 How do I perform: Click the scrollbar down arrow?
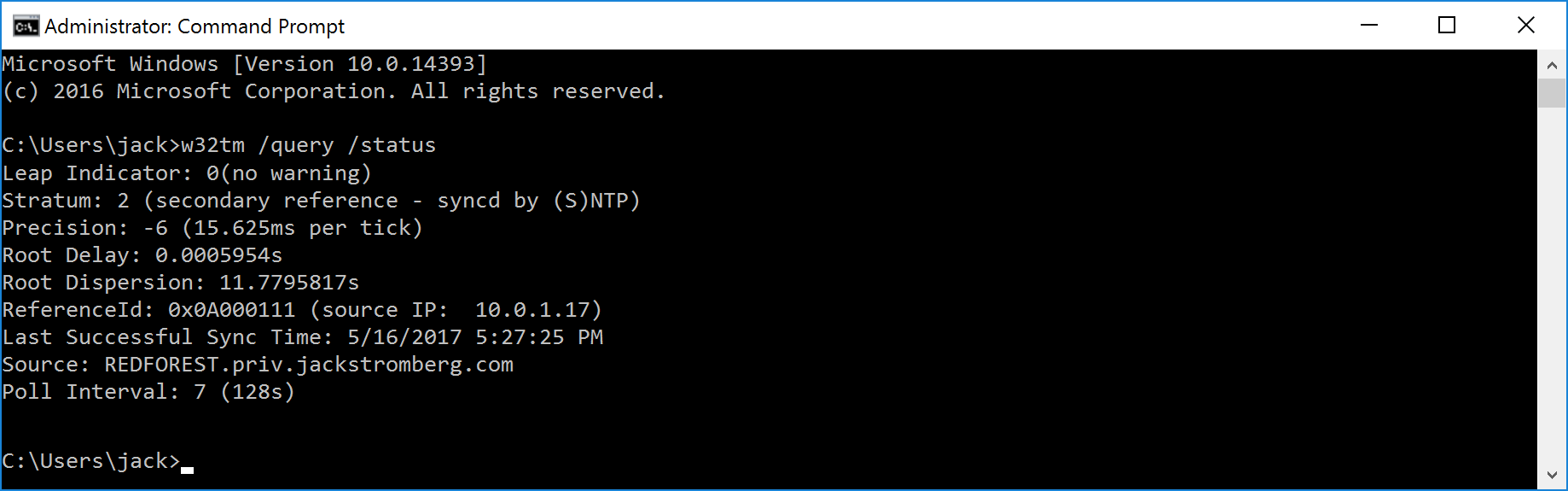(x=1552, y=476)
